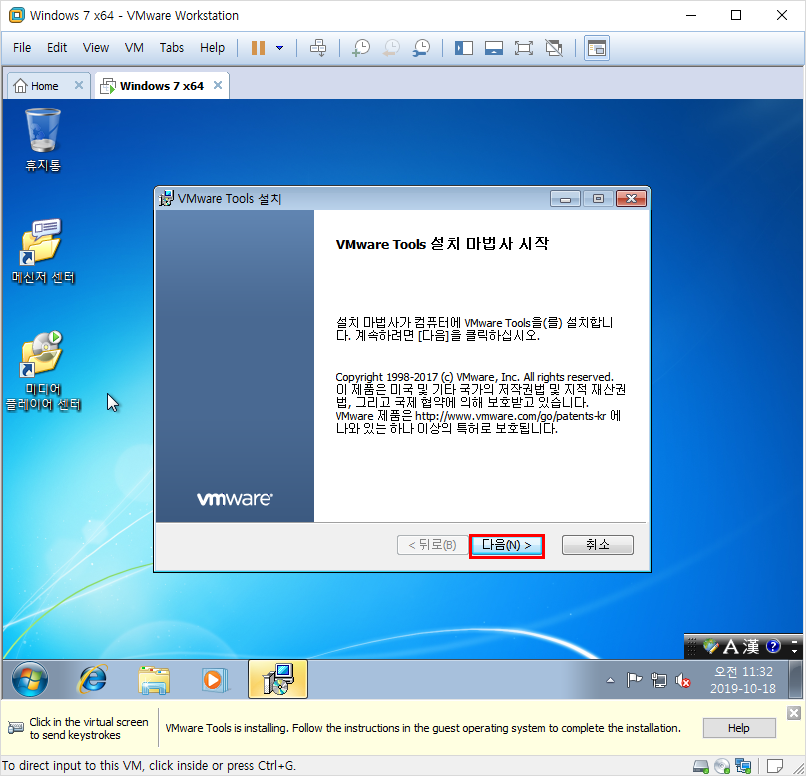The image size is (806, 776).
Task: Click the Unity mode toolbar icon
Action: 554,48
